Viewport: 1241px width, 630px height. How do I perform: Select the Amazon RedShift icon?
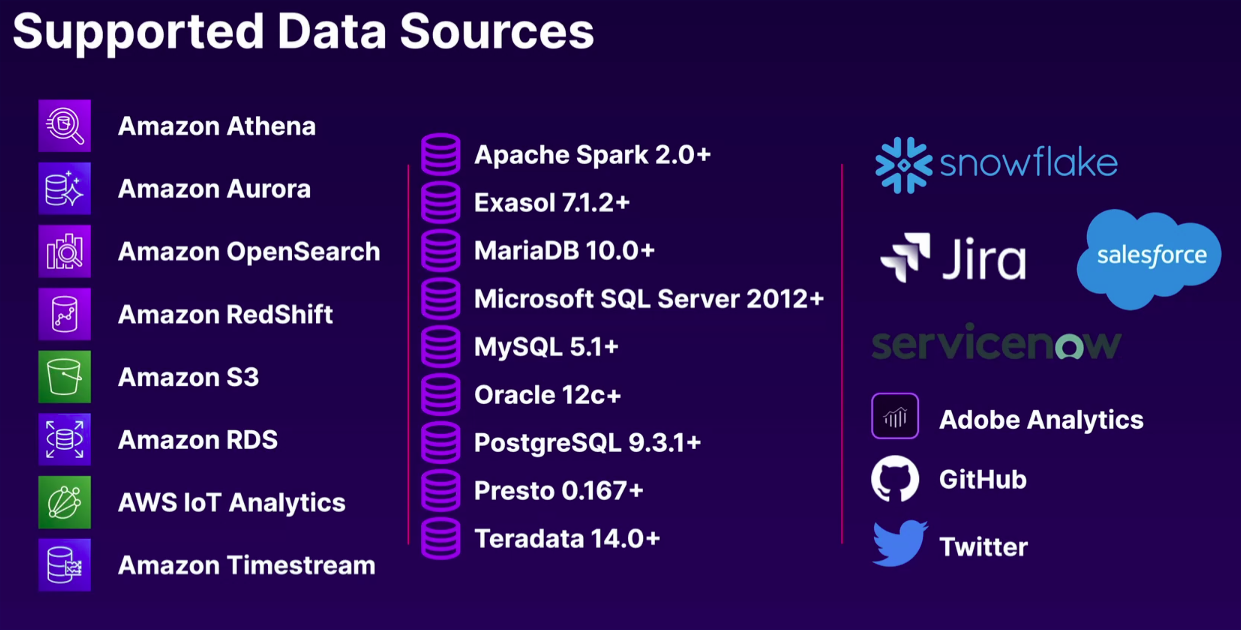[x=65, y=314]
